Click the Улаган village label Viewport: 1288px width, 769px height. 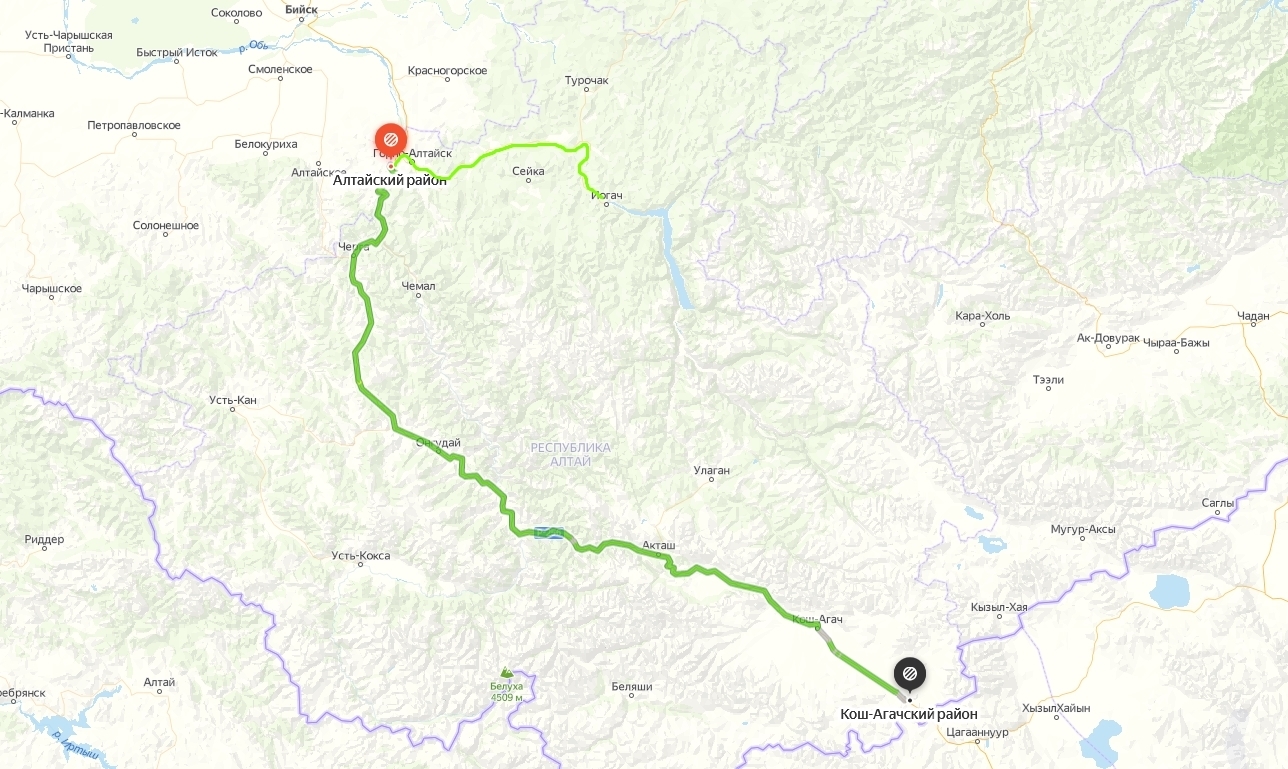click(712, 470)
